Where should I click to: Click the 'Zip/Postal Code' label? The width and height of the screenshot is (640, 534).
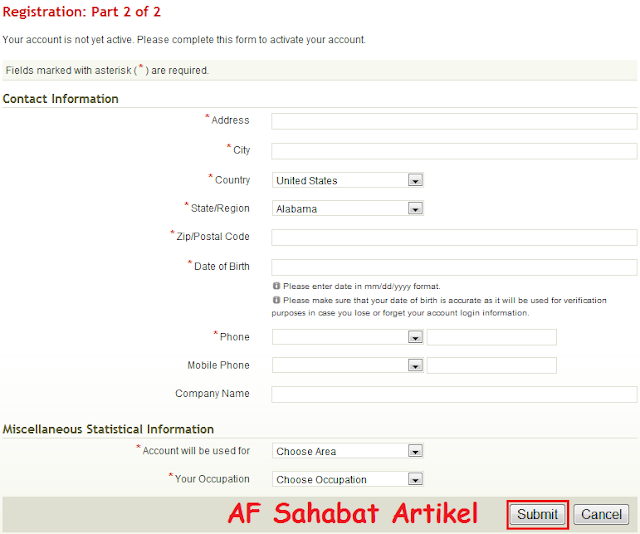click(x=213, y=236)
